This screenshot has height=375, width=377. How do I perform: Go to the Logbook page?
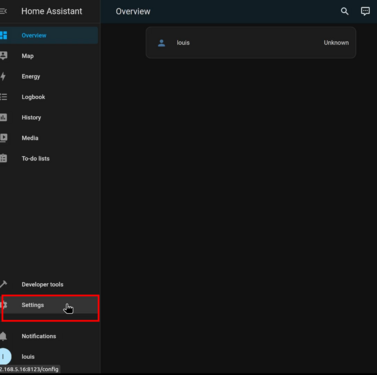click(x=49, y=97)
